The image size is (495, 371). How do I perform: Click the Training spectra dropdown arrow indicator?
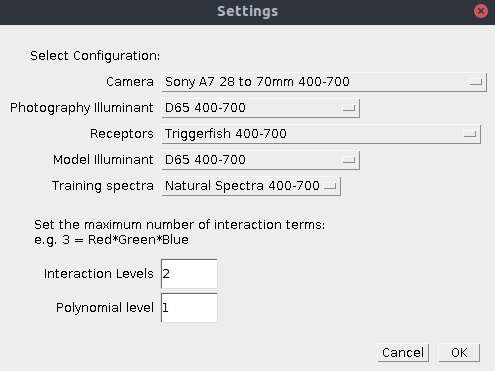tap(330, 186)
